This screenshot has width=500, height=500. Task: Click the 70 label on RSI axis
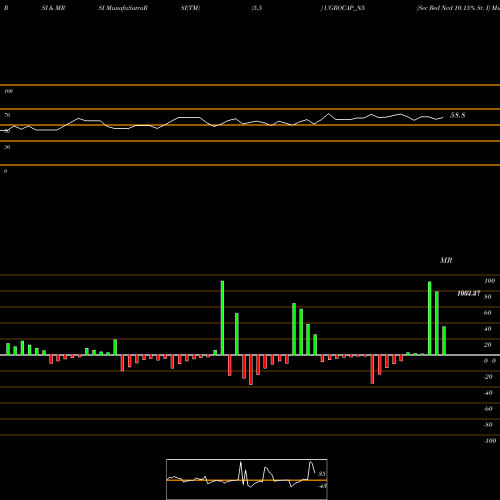coord(7,115)
